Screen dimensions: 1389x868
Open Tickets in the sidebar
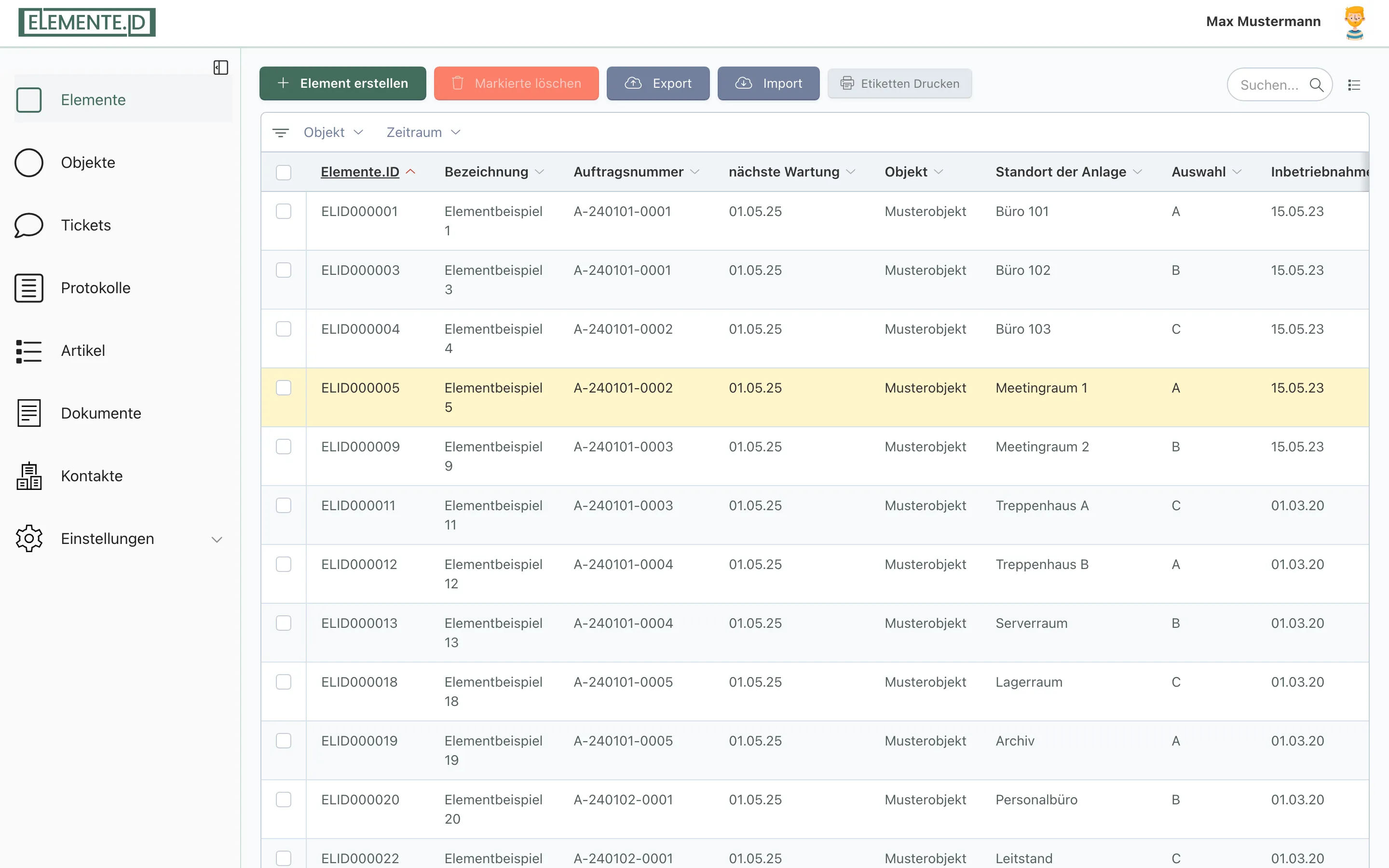coord(123,225)
